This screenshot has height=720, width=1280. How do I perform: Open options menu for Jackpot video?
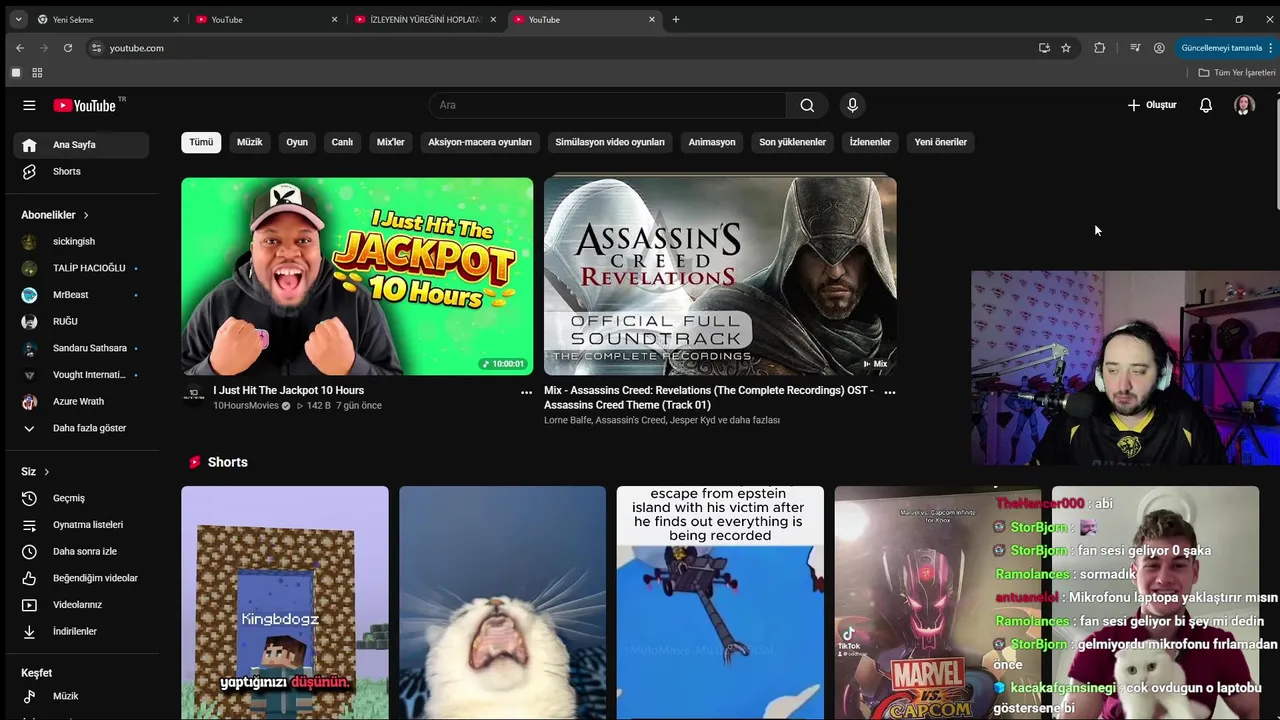coord(526,392)
